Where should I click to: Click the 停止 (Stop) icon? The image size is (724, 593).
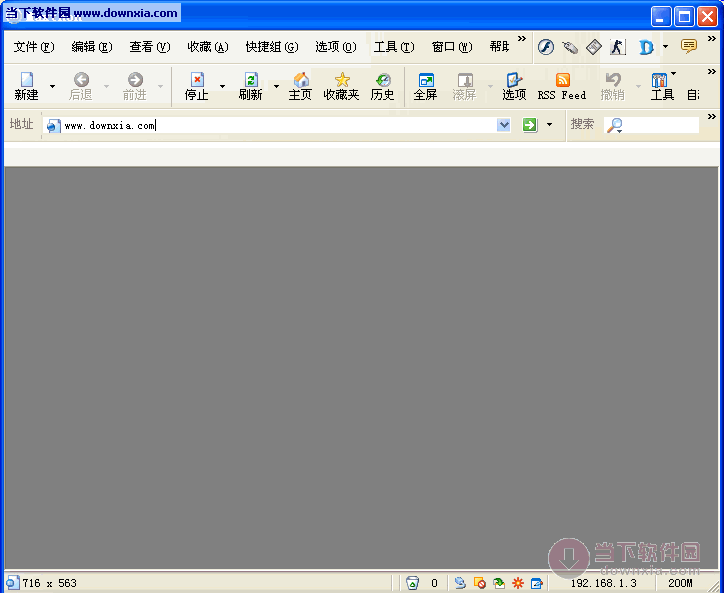point(197,86)
